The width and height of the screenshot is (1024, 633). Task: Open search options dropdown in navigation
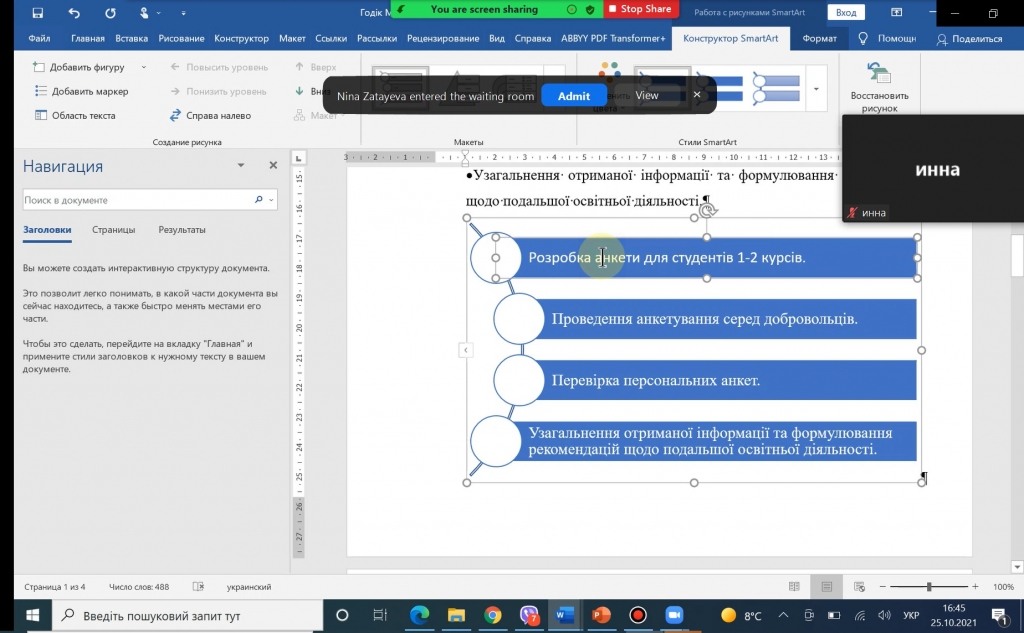point(271,200)
